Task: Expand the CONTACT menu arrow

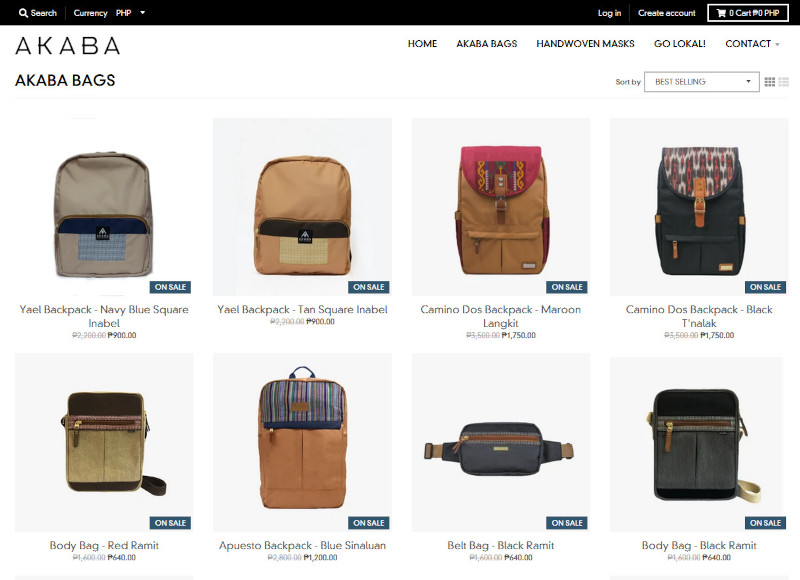Action: (x=778, y=44)
